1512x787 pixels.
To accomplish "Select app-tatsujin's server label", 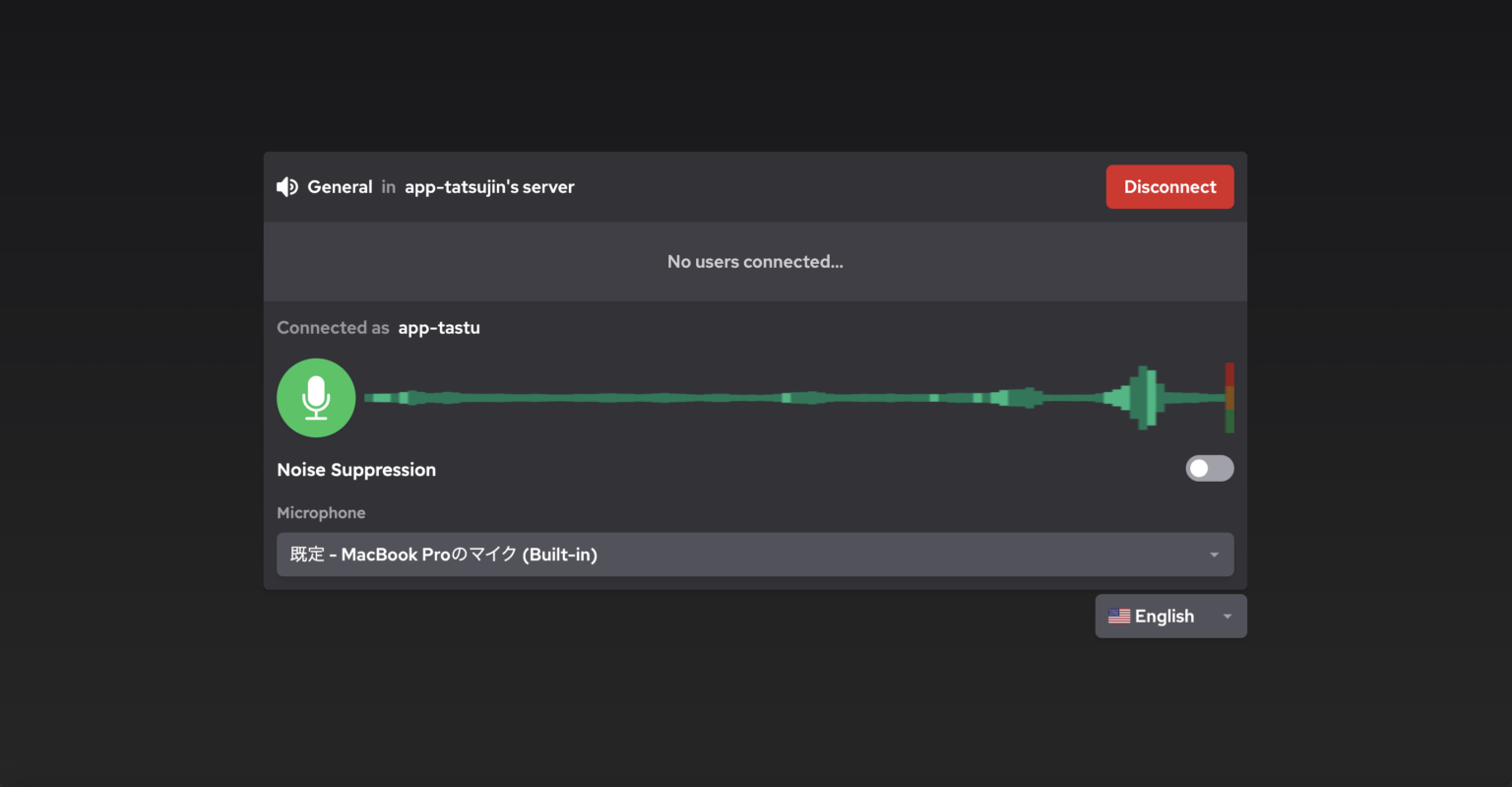I will pyautogui.click(x=489, y=186).
